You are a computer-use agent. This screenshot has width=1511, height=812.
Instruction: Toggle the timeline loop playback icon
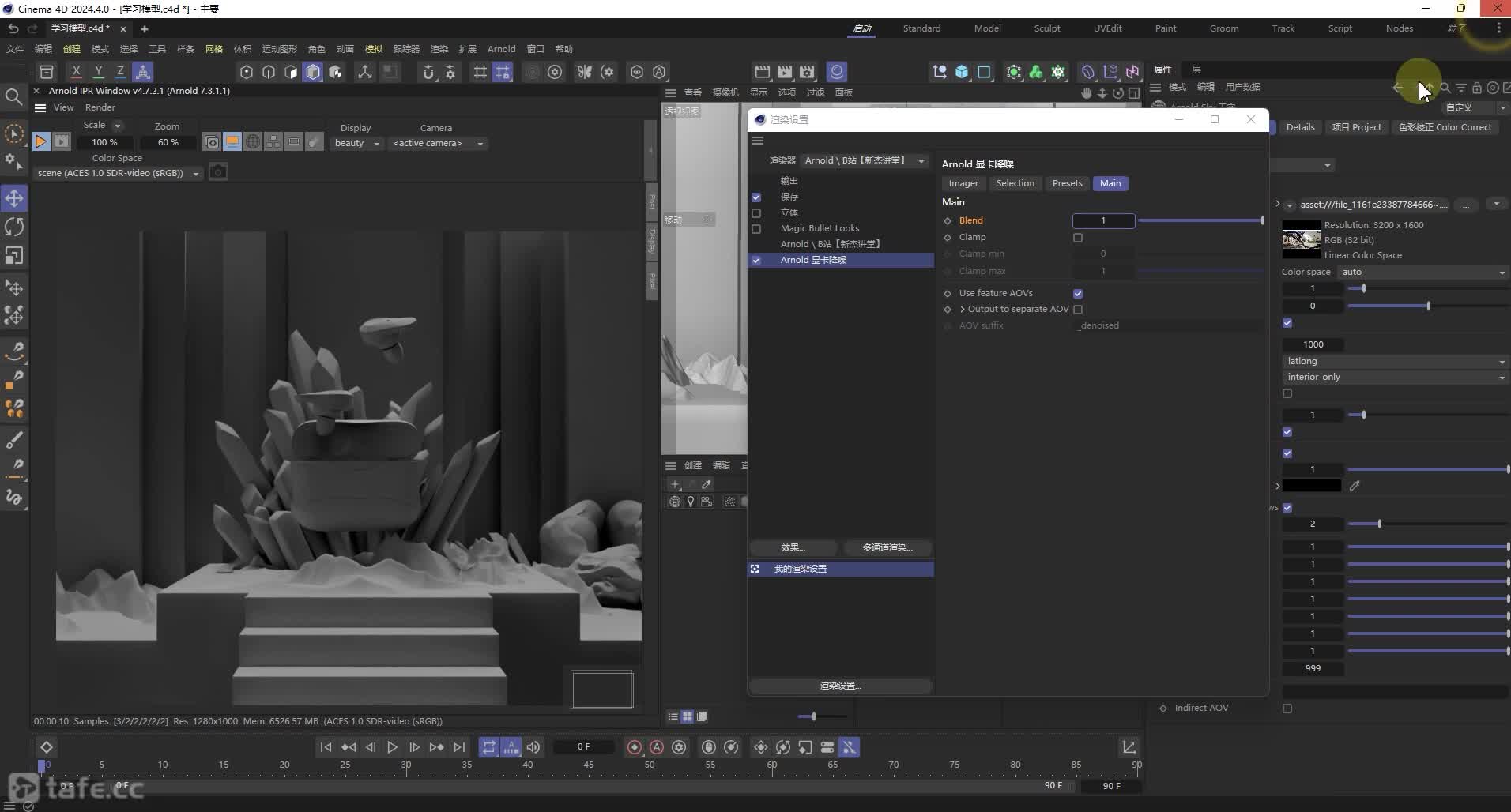click(x=489, y=747)
